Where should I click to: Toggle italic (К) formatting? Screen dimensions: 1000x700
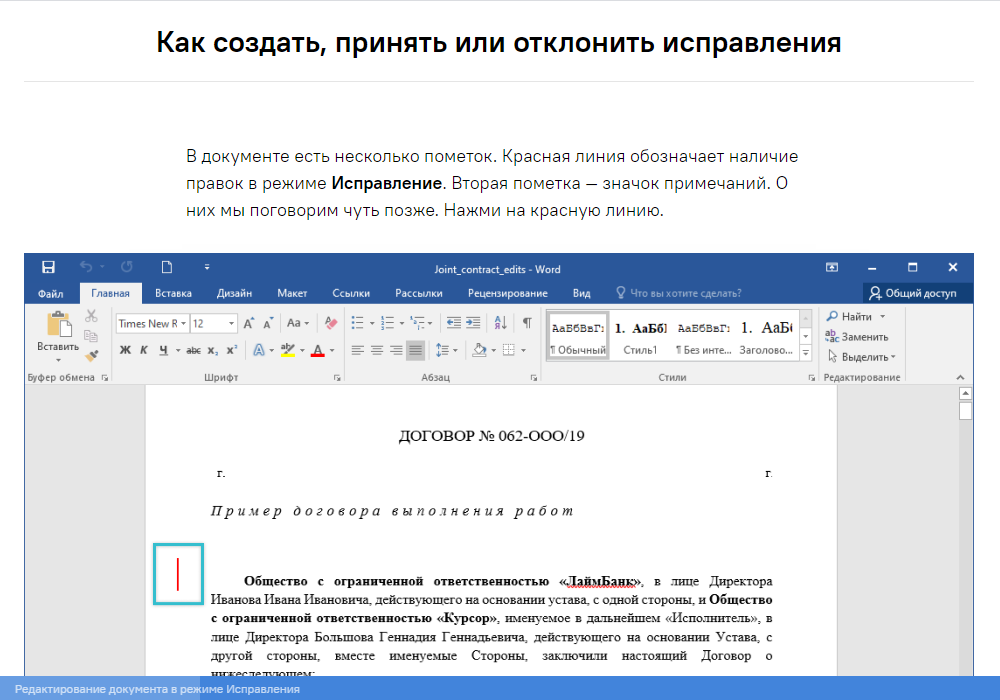click(144, 350)
